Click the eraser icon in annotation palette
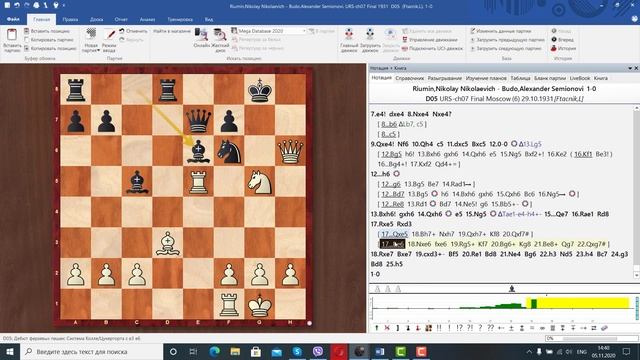 [604, 328]
